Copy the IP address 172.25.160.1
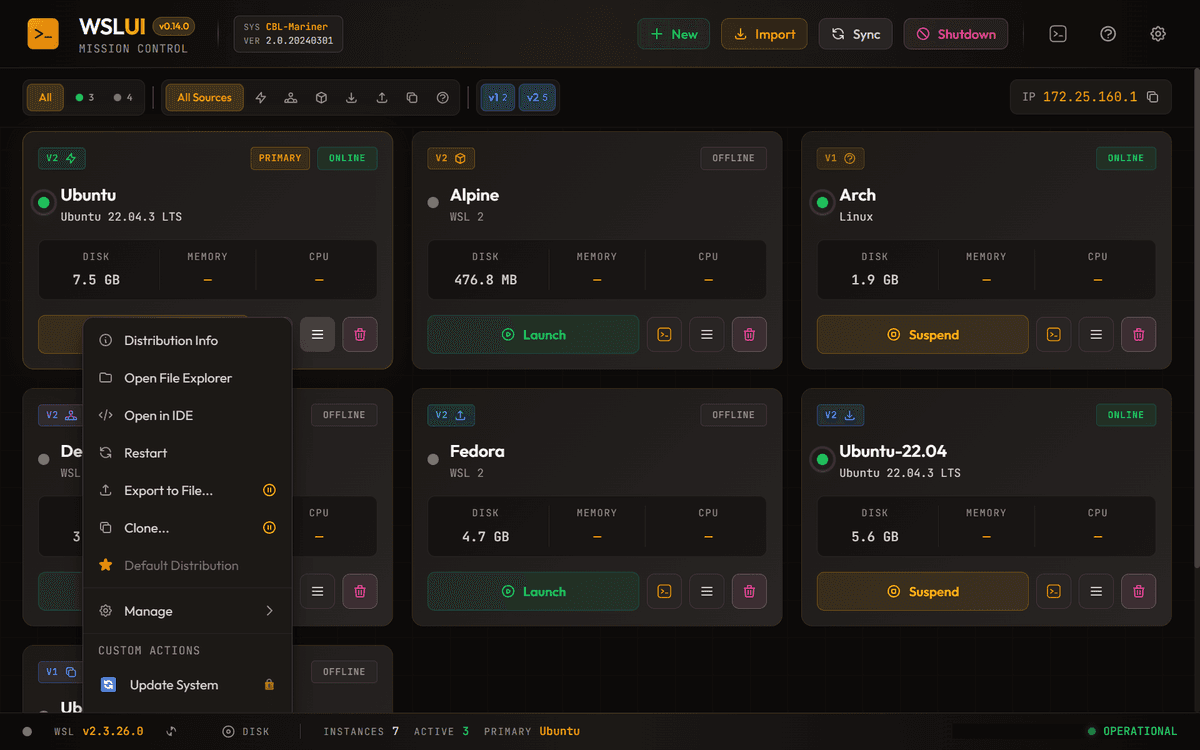Screen dimensions: 1200x750 click(x=1152, y=97)
